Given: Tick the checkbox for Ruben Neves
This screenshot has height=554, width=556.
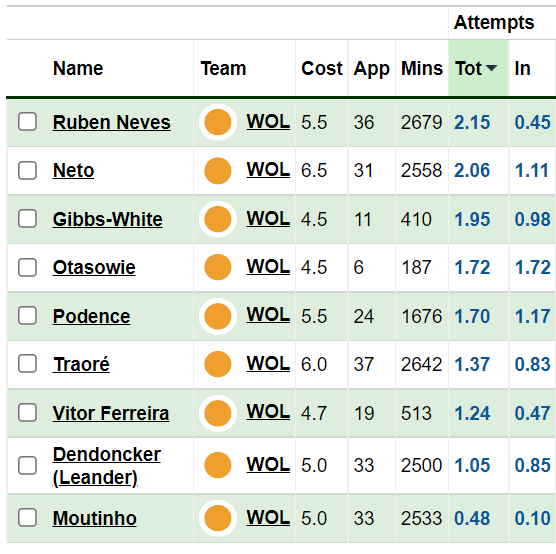Looking at the screenshot, I should pyautogui.click(x=27, y=122).
